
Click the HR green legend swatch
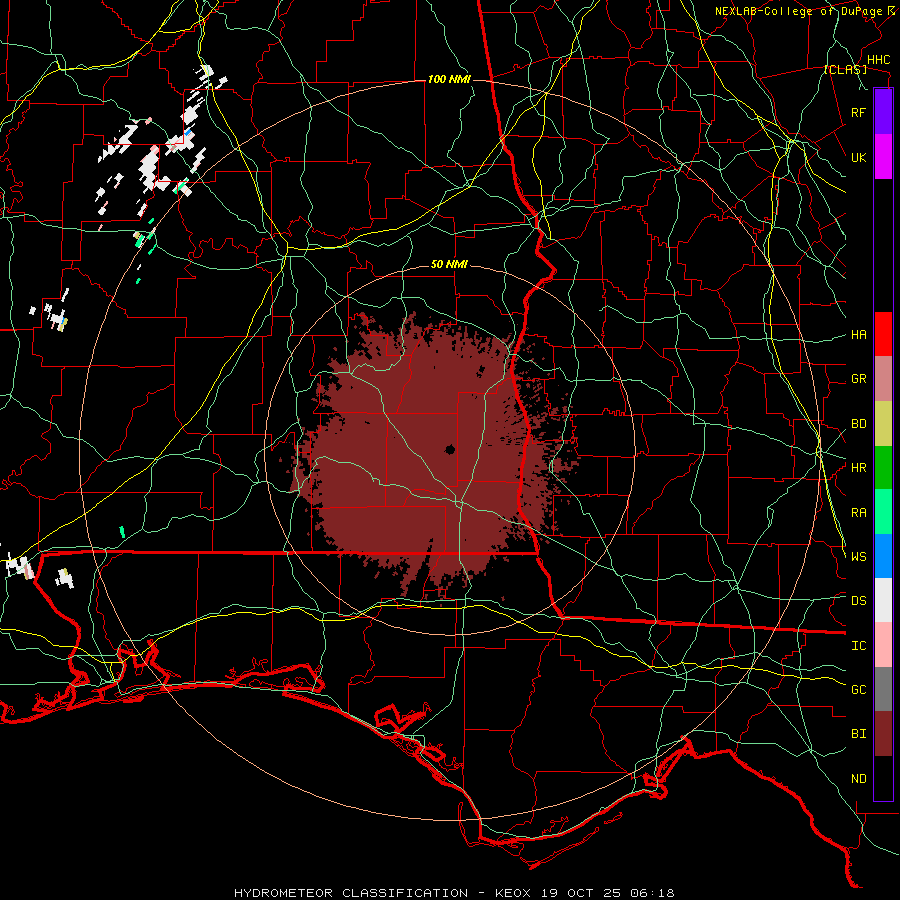(x=883, y=468)
